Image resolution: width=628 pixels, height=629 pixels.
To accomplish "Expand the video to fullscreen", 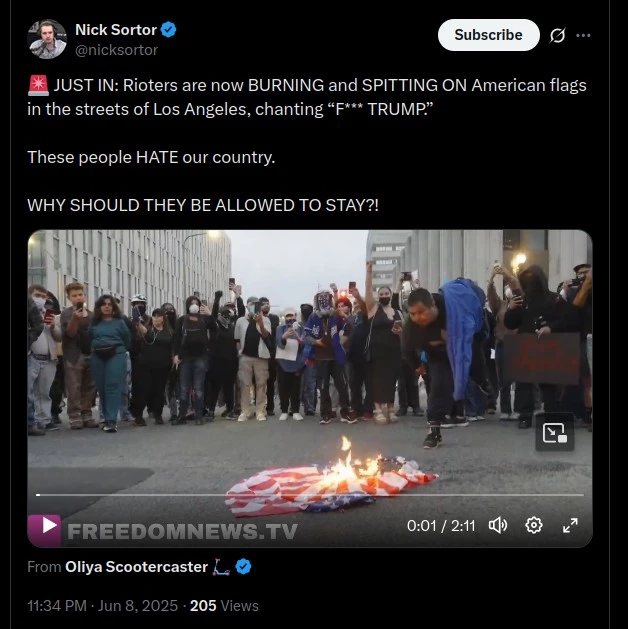I will tap(570, 525).
